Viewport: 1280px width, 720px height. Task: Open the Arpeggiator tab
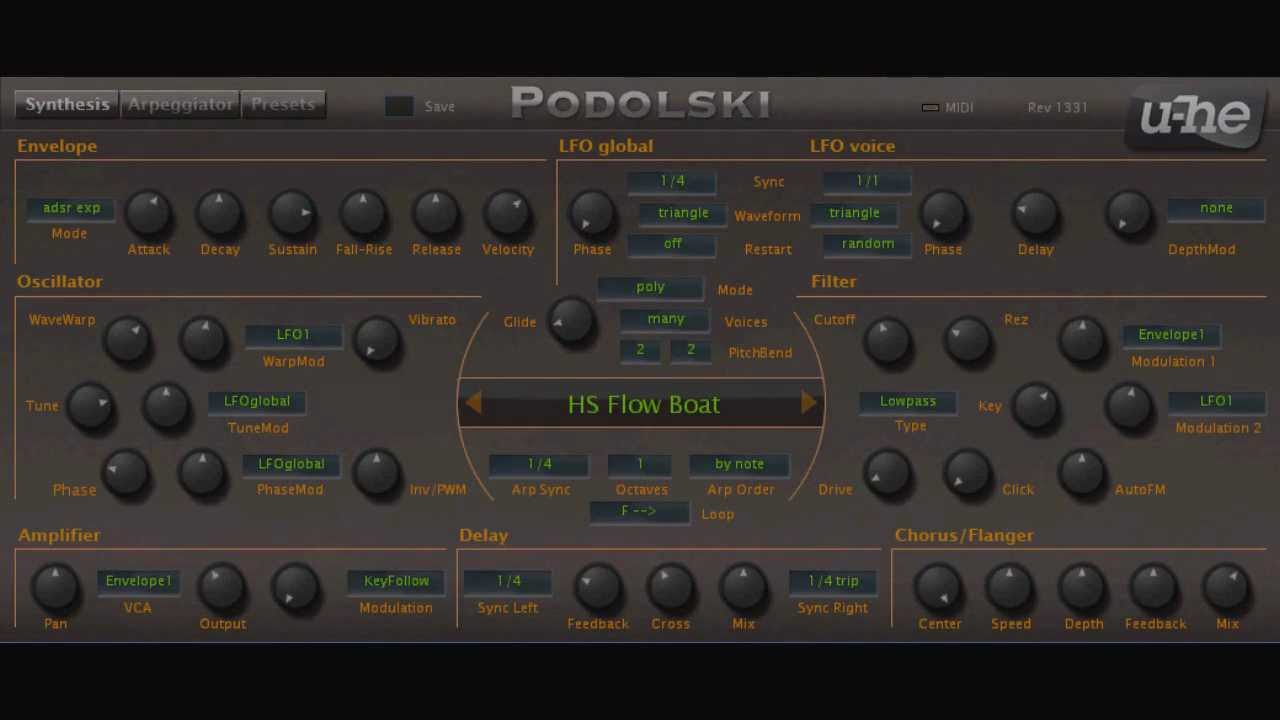(180, 105)
